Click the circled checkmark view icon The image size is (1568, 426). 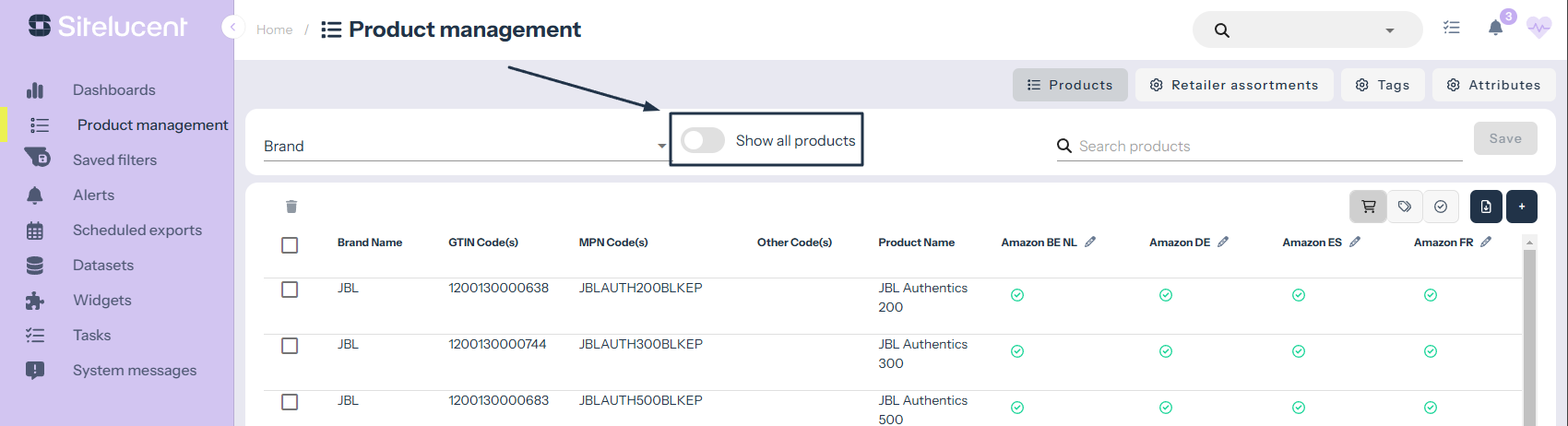1441,207
